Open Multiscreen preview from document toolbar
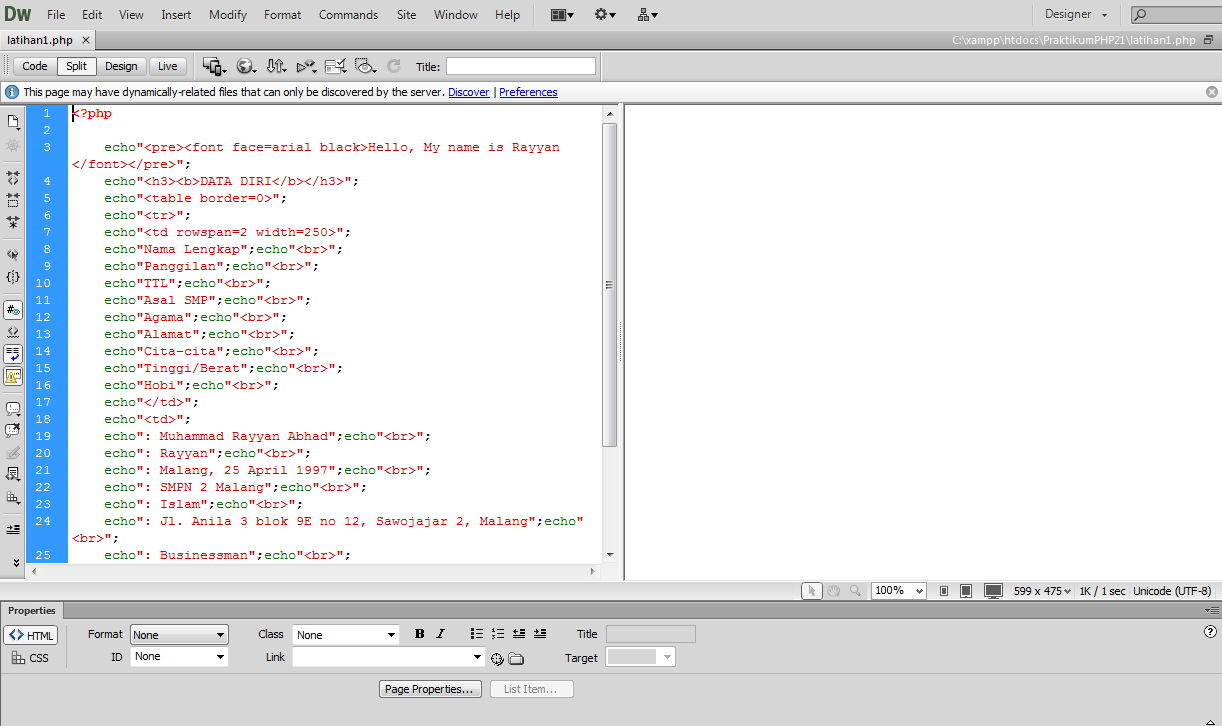The height and width of the screenshot is (726, 1222). point(214,66)
